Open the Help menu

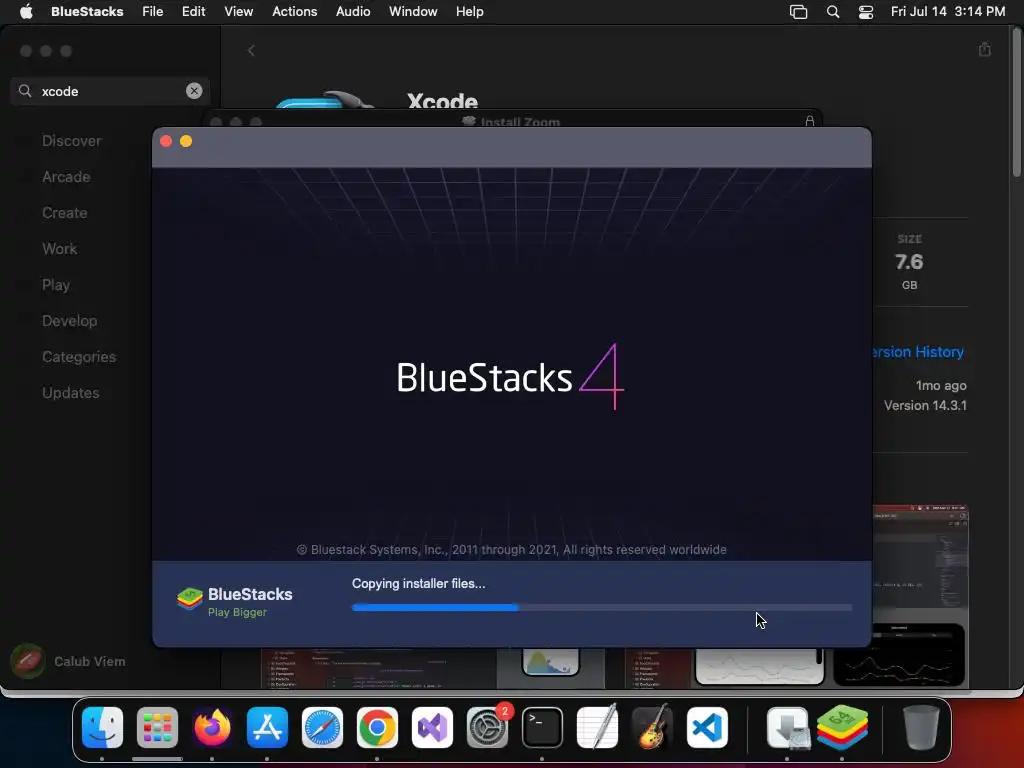coord(470,11)
